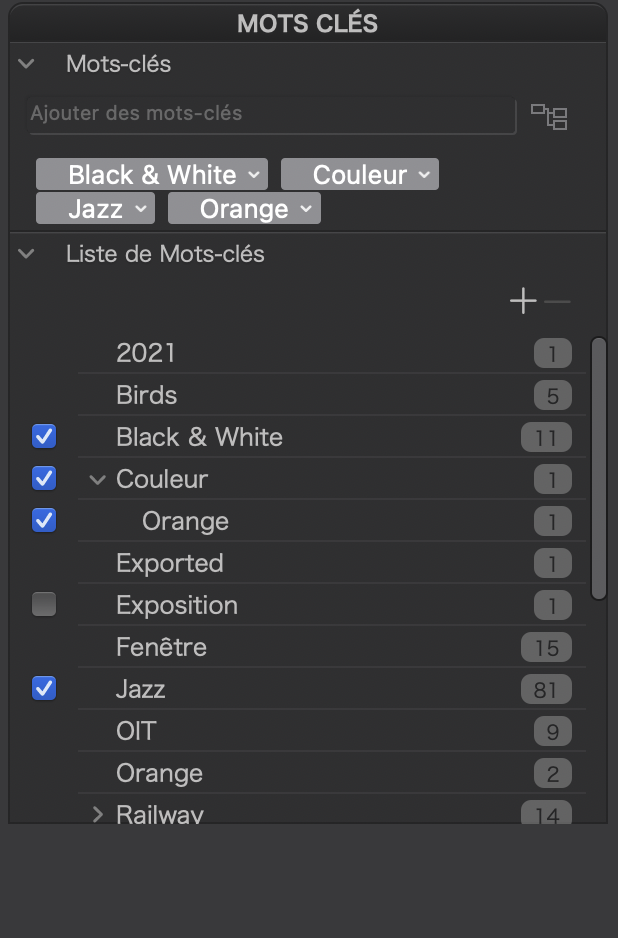
Task: Open the Jazz tag dropdown arrow
Action: tap(141, 209)
